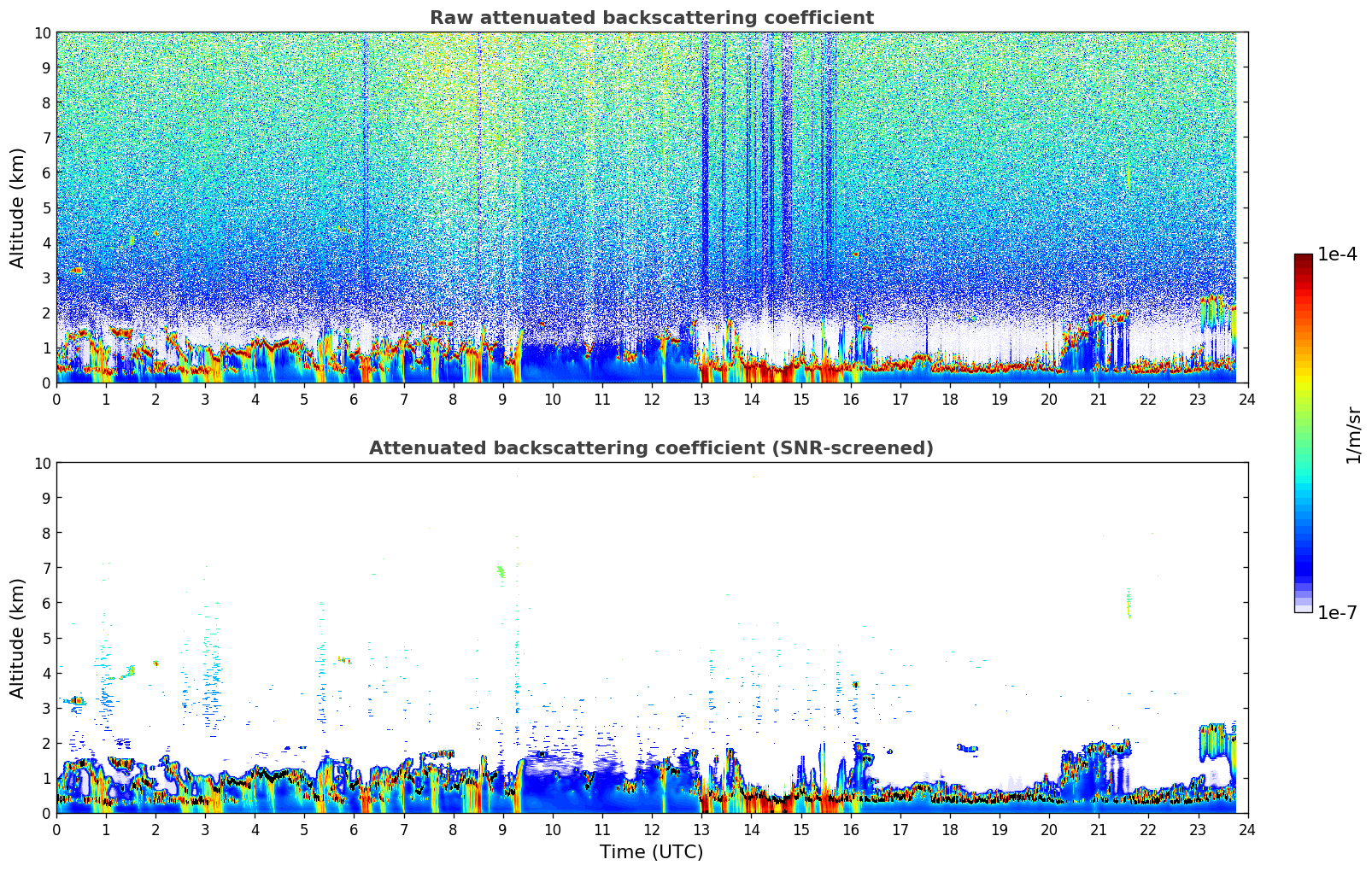Click green patch near 9 UTC, 7 km in screened plot
Screen dimensions: 1372x871
pyautogui.click(x=501, y=571)
